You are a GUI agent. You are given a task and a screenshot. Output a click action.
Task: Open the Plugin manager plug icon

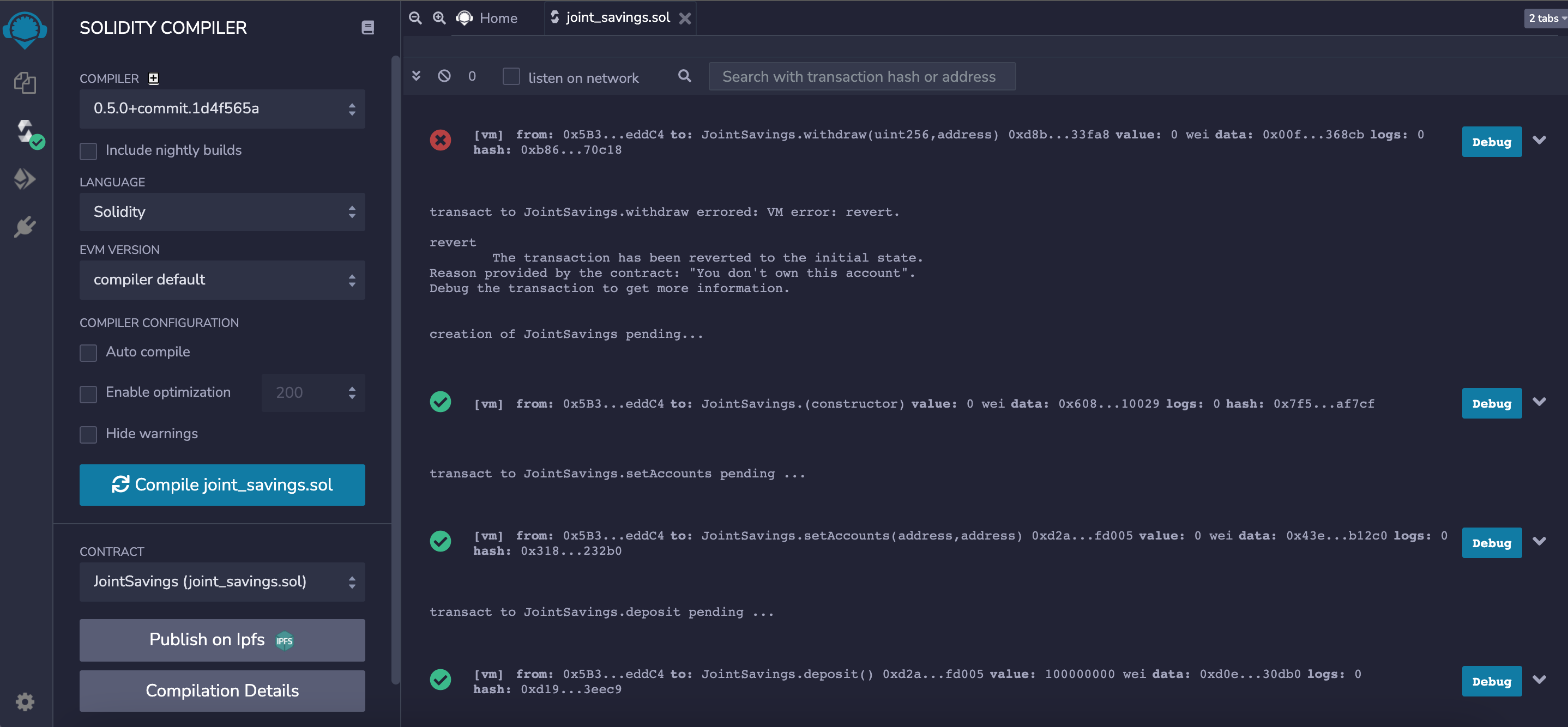tap(25, 226)
